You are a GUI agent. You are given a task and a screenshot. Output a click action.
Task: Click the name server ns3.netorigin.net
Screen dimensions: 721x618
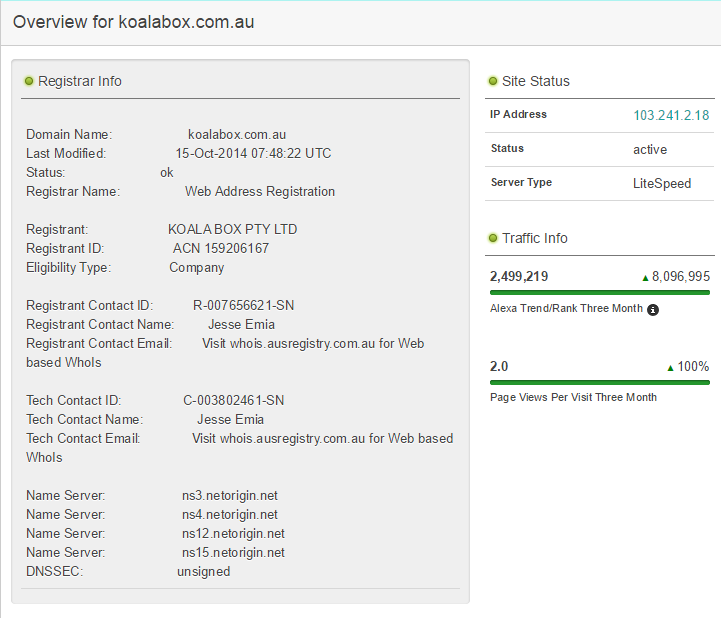click(x=229, y=496)
